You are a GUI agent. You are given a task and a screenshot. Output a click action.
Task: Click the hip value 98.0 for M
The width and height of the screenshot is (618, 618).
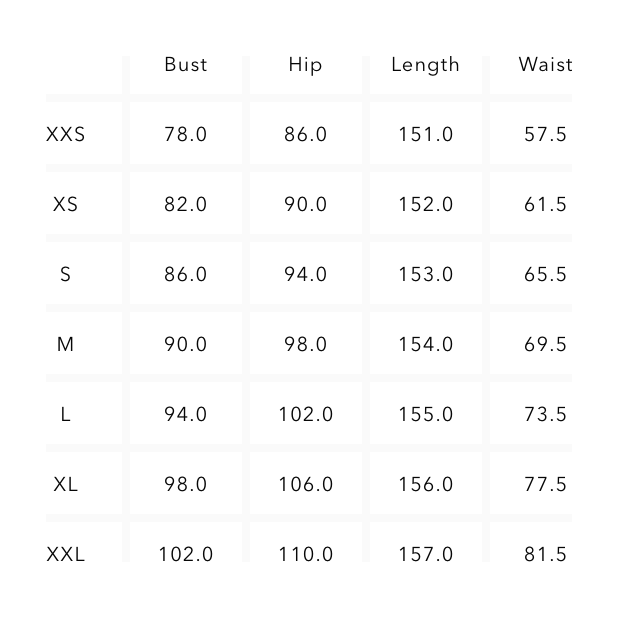coord(305,344)
